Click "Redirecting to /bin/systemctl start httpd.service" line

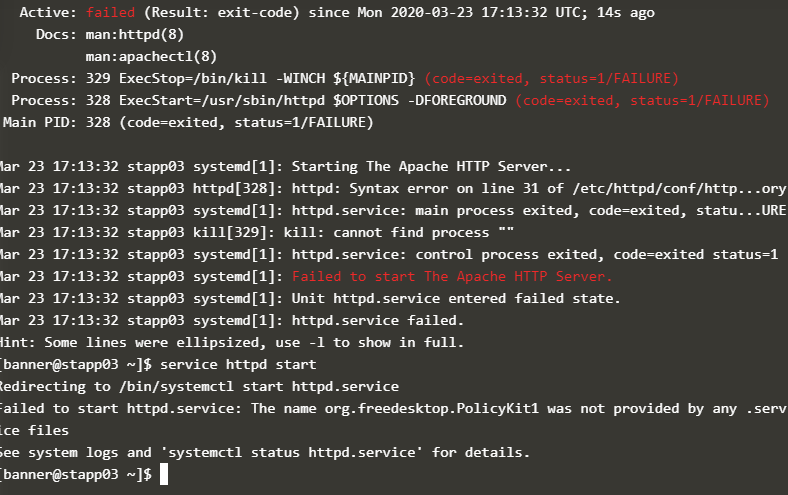(198, 386)
